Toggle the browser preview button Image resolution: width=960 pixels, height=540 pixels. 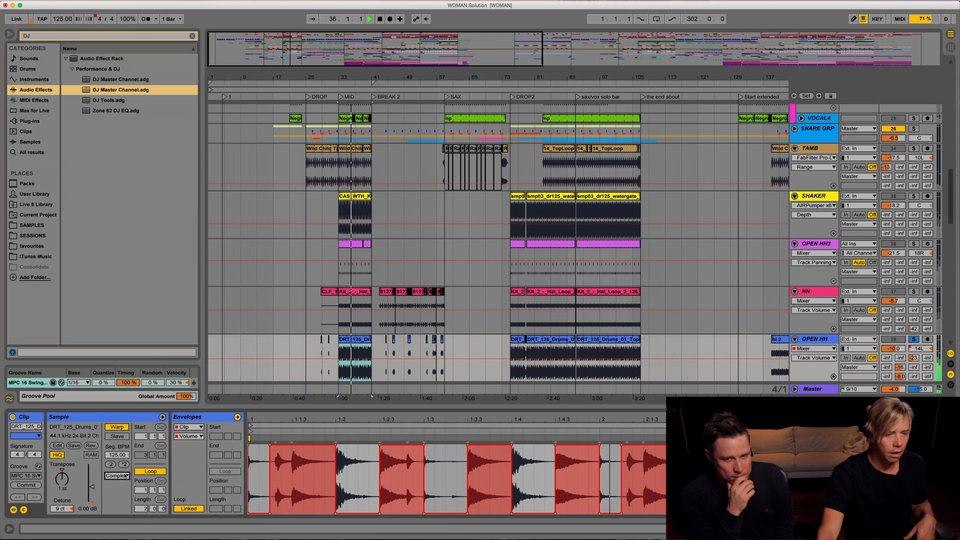coord(12,352)
